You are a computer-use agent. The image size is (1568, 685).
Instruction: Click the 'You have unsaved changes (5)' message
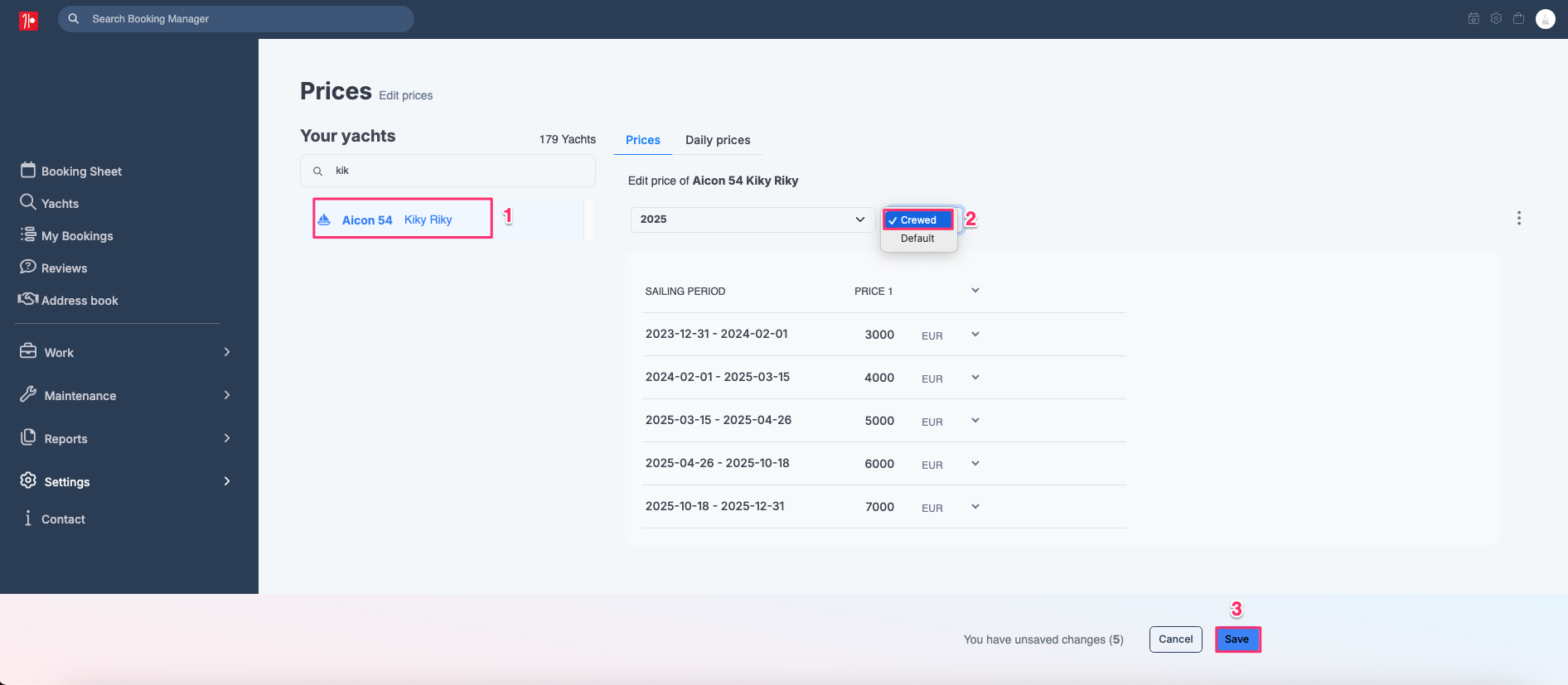[1043, 639]
